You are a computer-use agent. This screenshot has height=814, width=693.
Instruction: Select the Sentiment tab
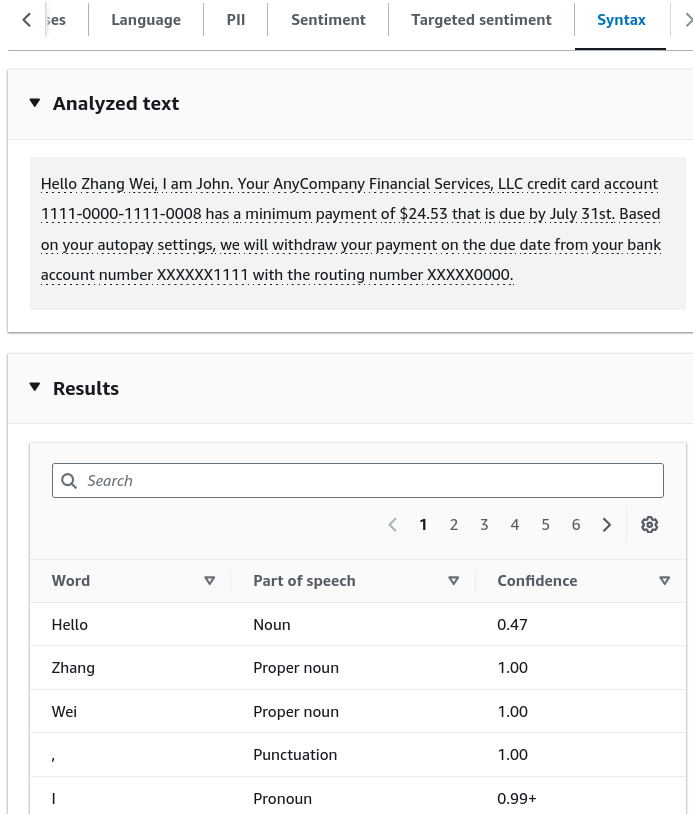coord(328,20)
